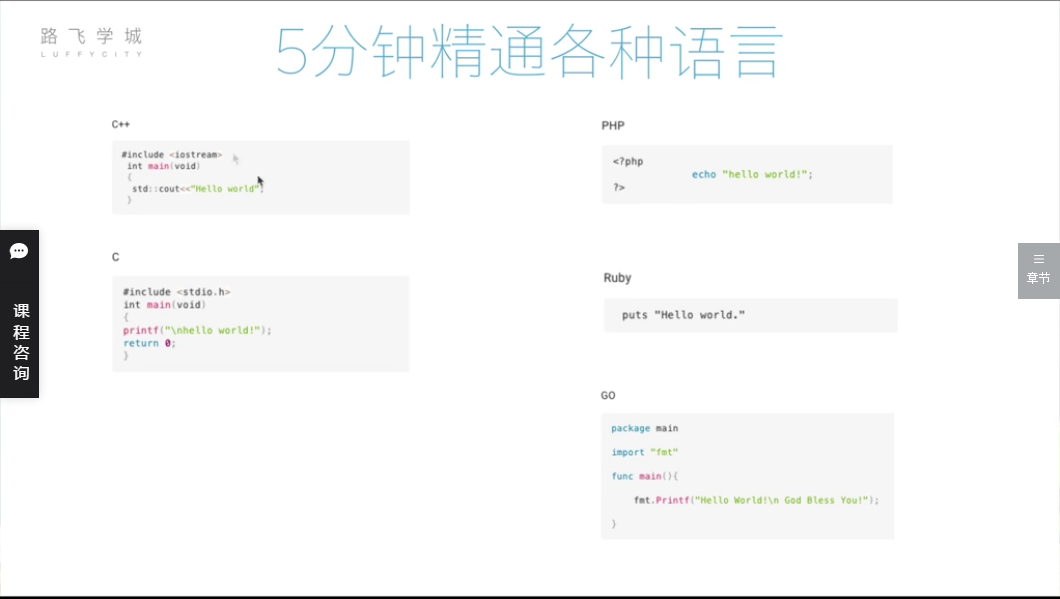Click the 路飞学城 LuffyCity logo
This screenshot has width=1060, height=599.
91,41
